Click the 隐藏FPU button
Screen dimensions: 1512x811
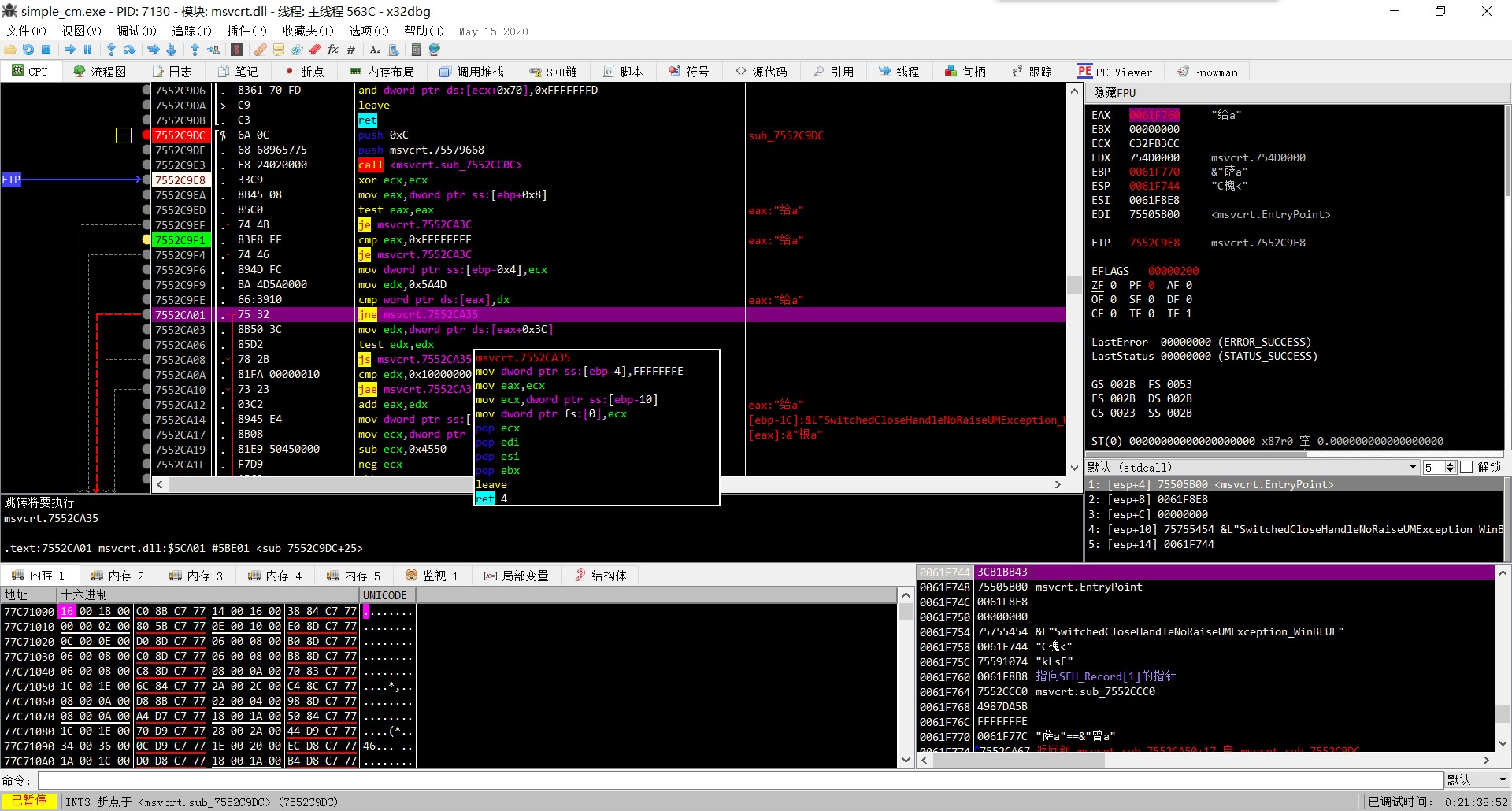(x=1114, y=93)
